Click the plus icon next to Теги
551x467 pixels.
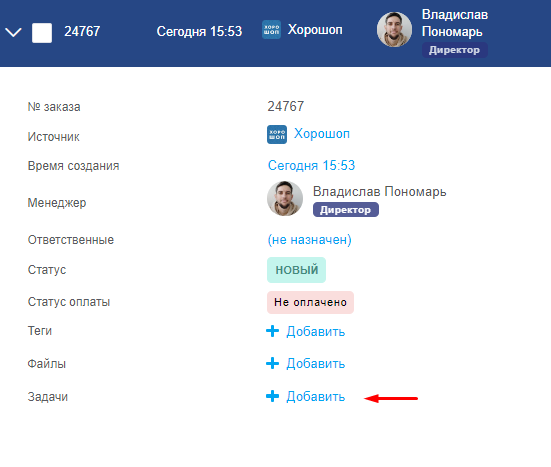(272, 331)
